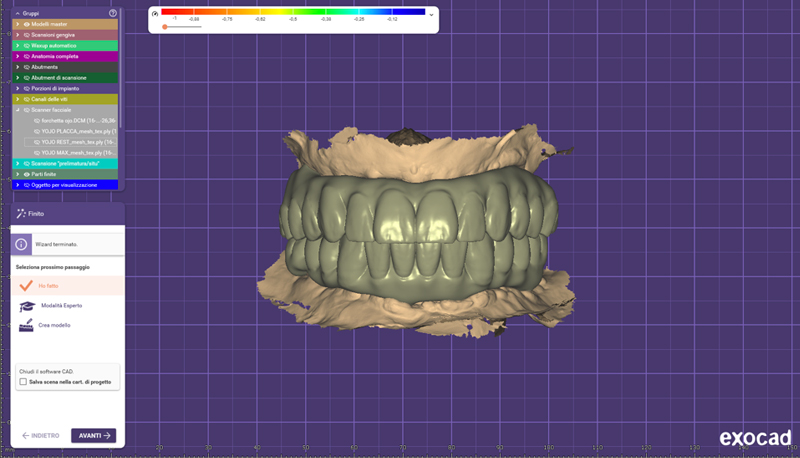
Task: Hide the Modelli master group
Action: coord(26,24)
